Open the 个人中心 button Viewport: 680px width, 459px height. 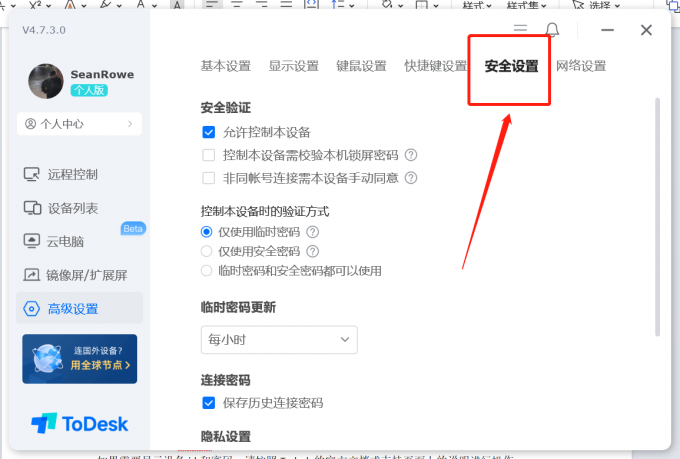pos(79,124)
